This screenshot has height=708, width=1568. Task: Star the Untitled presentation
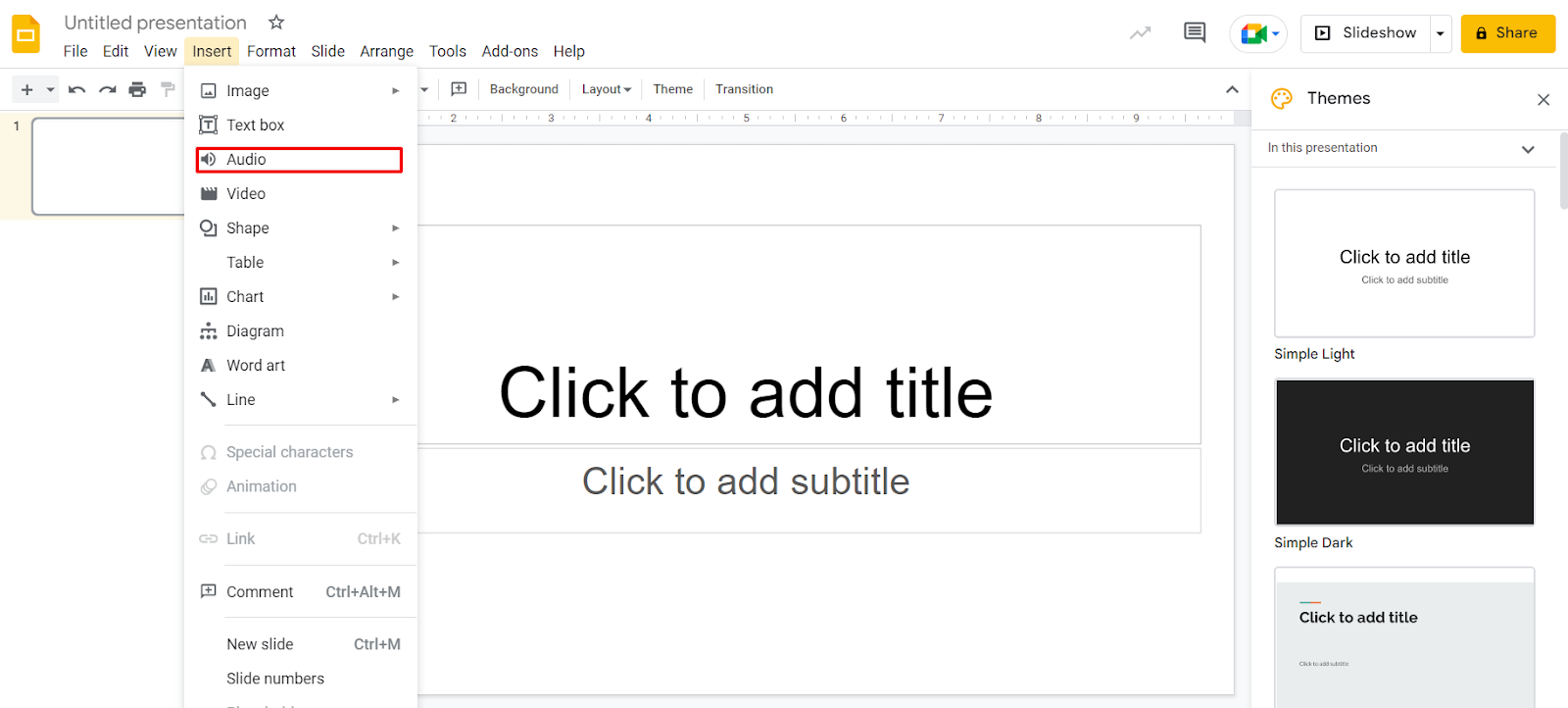click(276, 22)
